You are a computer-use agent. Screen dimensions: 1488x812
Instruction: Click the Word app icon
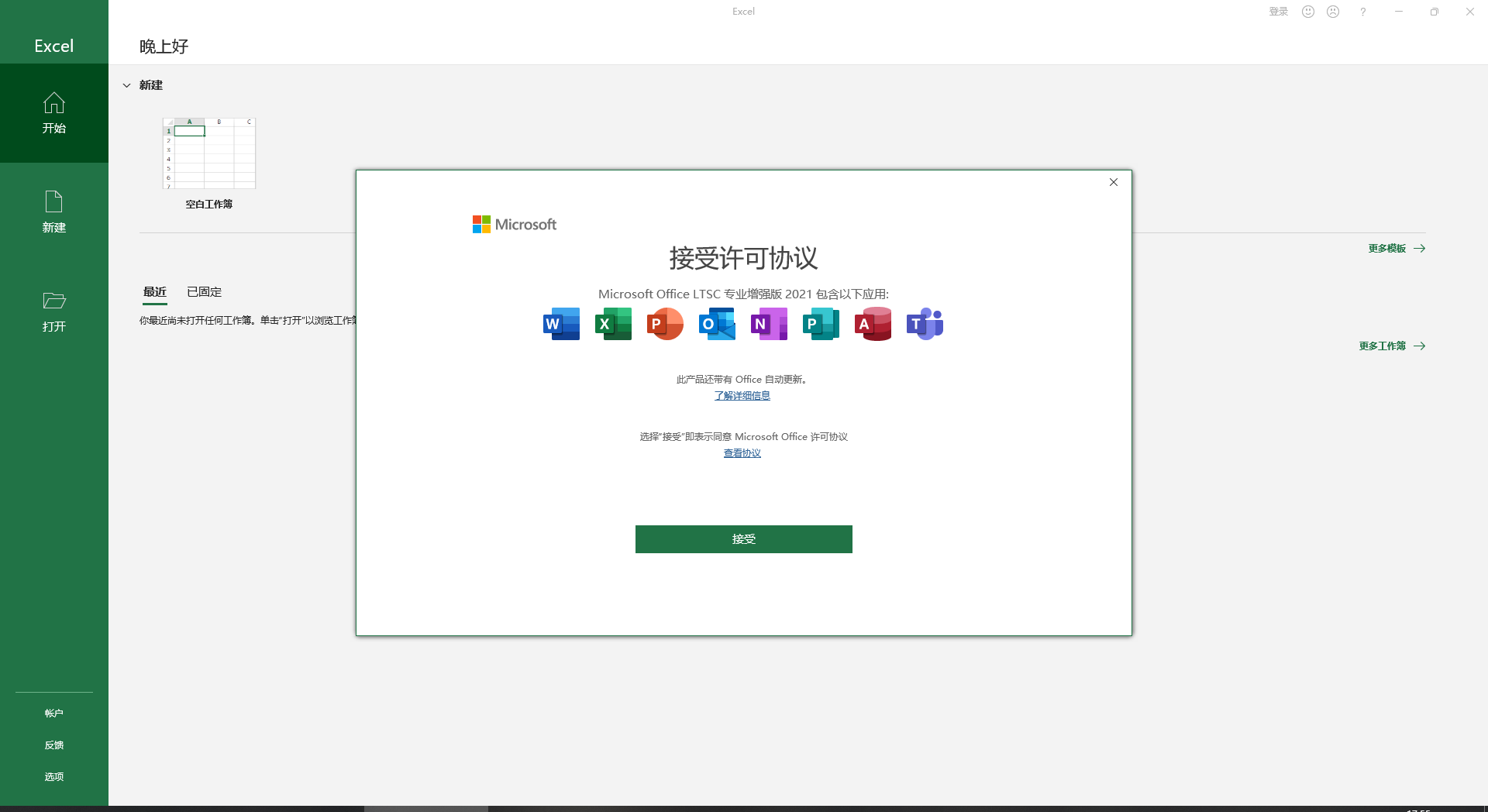coord(560,324)
